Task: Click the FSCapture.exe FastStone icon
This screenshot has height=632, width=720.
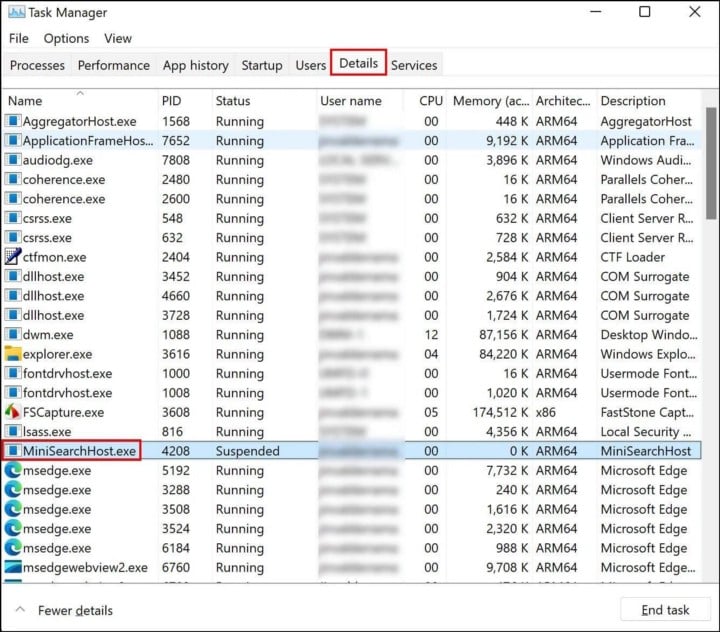Action: [13, 412]
